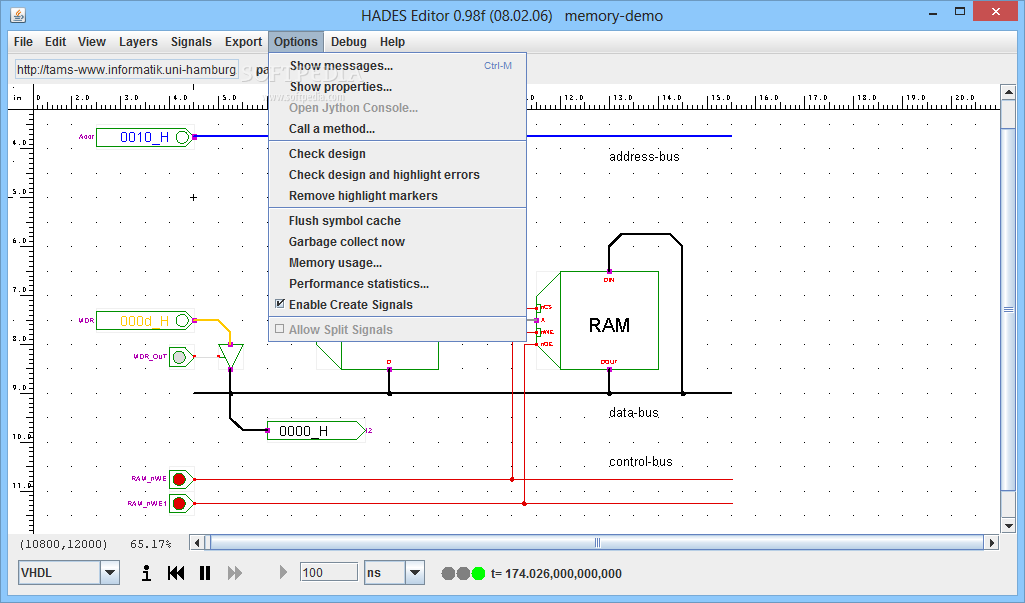This screenshot has height=603, width=1025.
Task: Click the address-bus label
Action: (644, 156)
